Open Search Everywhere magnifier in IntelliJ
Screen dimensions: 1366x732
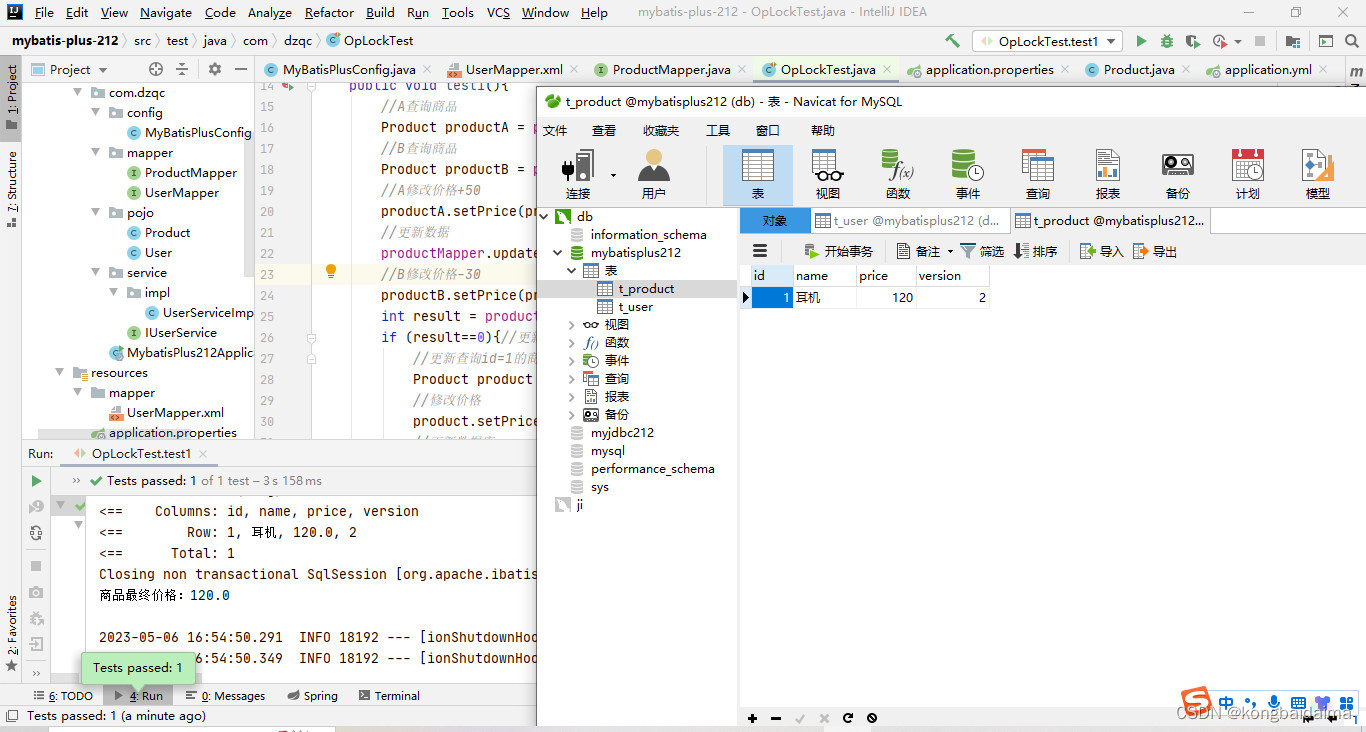coord(1351,41)
